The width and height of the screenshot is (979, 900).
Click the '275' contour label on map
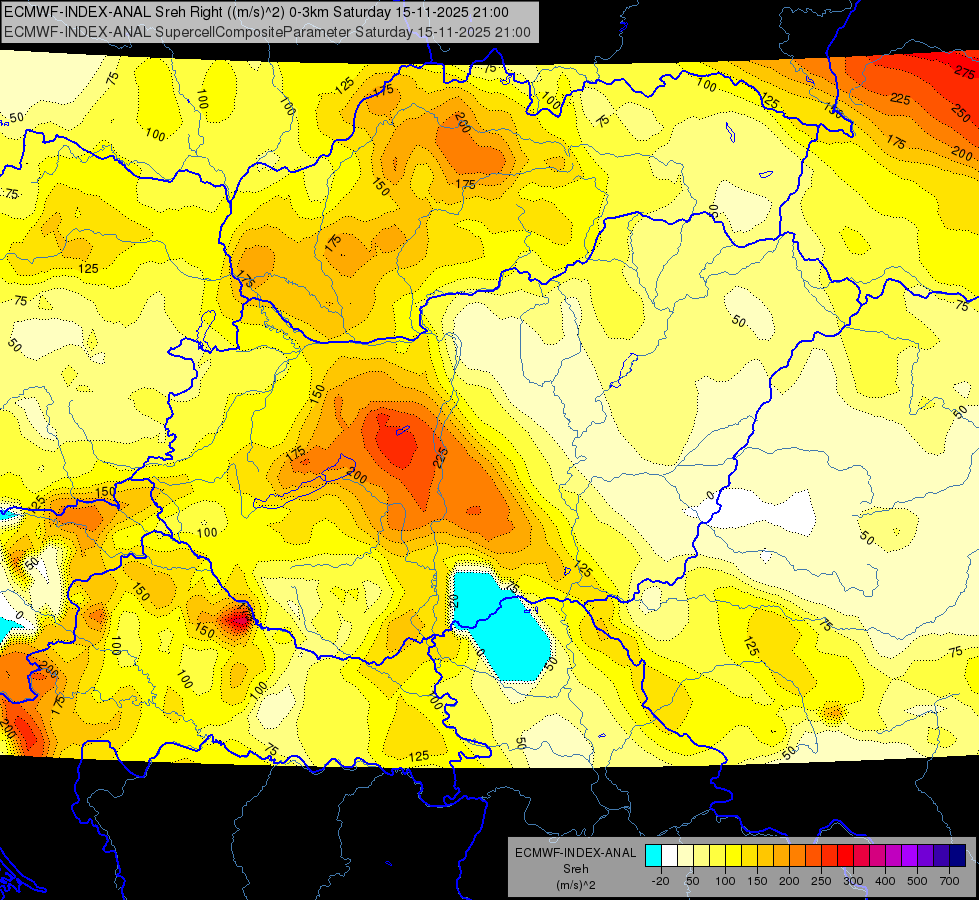[x=965, y=71]
